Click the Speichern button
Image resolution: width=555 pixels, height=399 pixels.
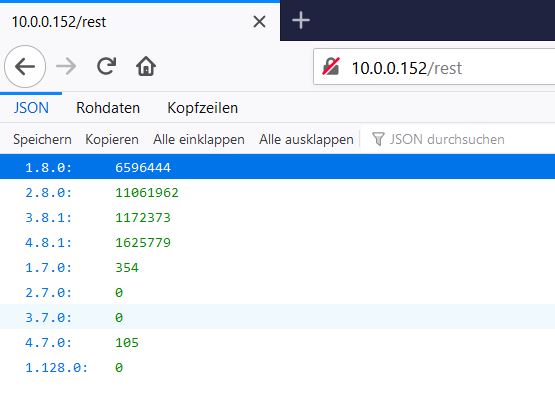[x=42, y=139]
